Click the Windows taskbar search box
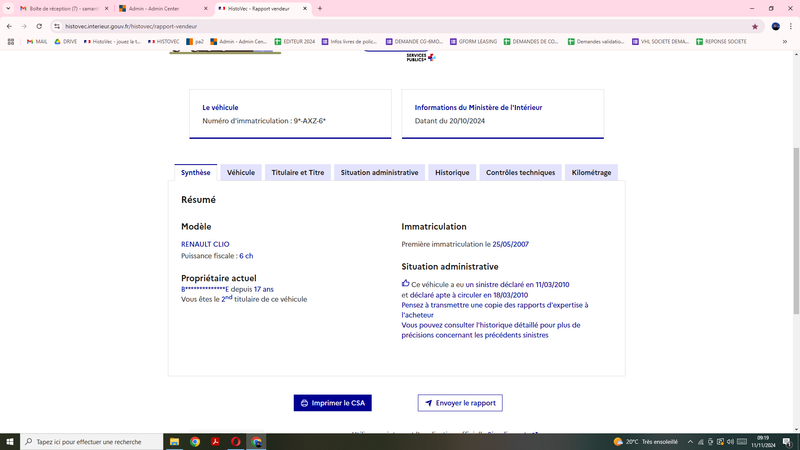The image size is (800, 450). click(91, 442)
